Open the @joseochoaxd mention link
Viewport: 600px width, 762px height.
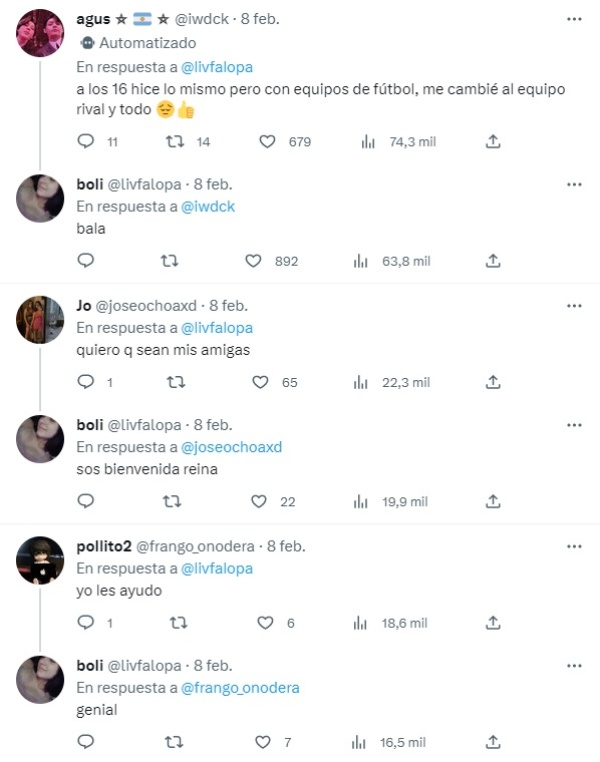(232, 447)
